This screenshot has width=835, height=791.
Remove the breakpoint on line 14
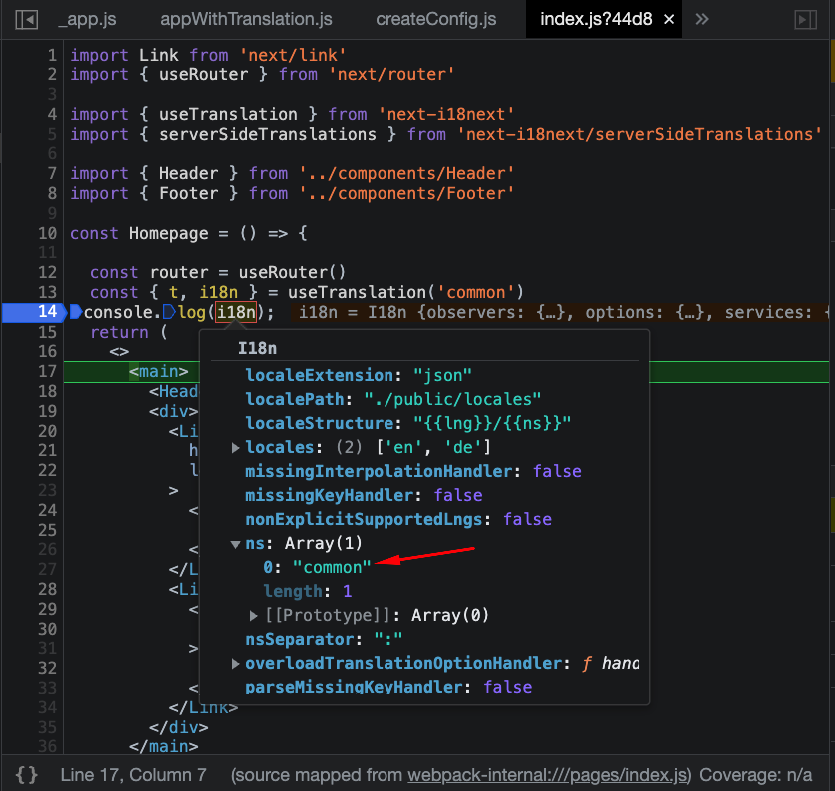[x=33, y=312]
